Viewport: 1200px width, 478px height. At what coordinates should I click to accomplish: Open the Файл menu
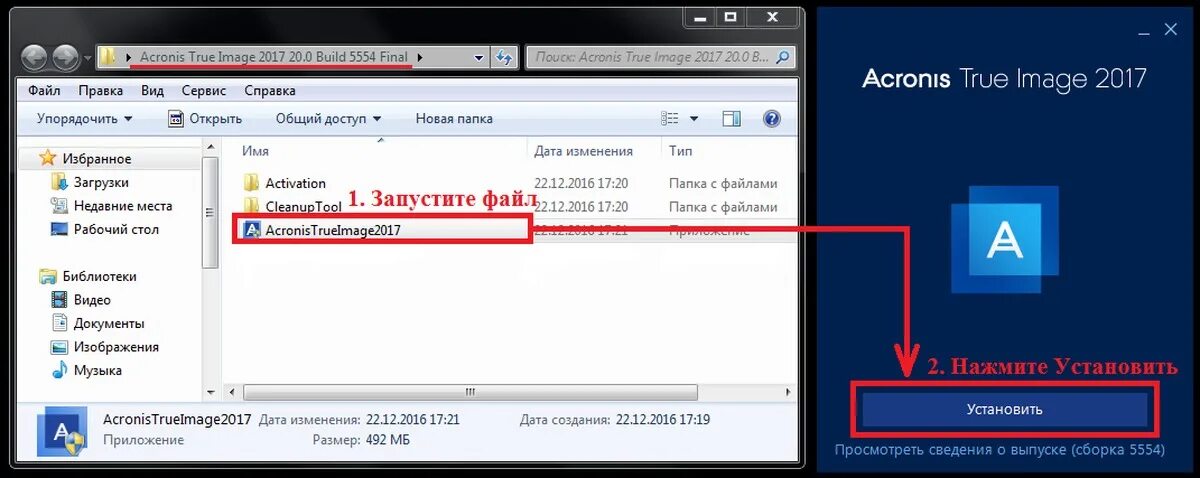(x=44, y=90)
